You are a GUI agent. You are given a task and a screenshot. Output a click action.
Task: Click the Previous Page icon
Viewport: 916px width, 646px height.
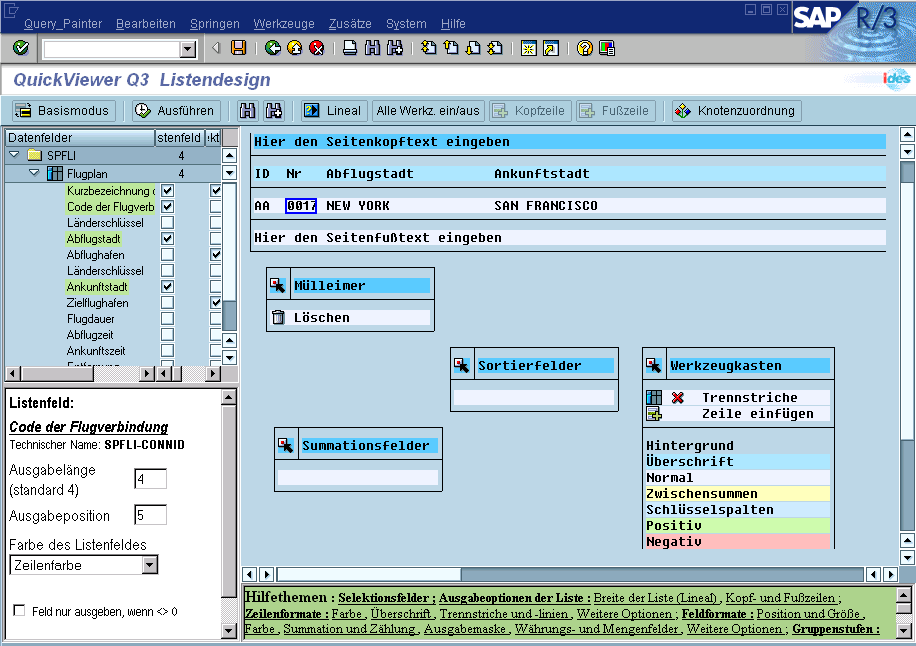[450, 48]
